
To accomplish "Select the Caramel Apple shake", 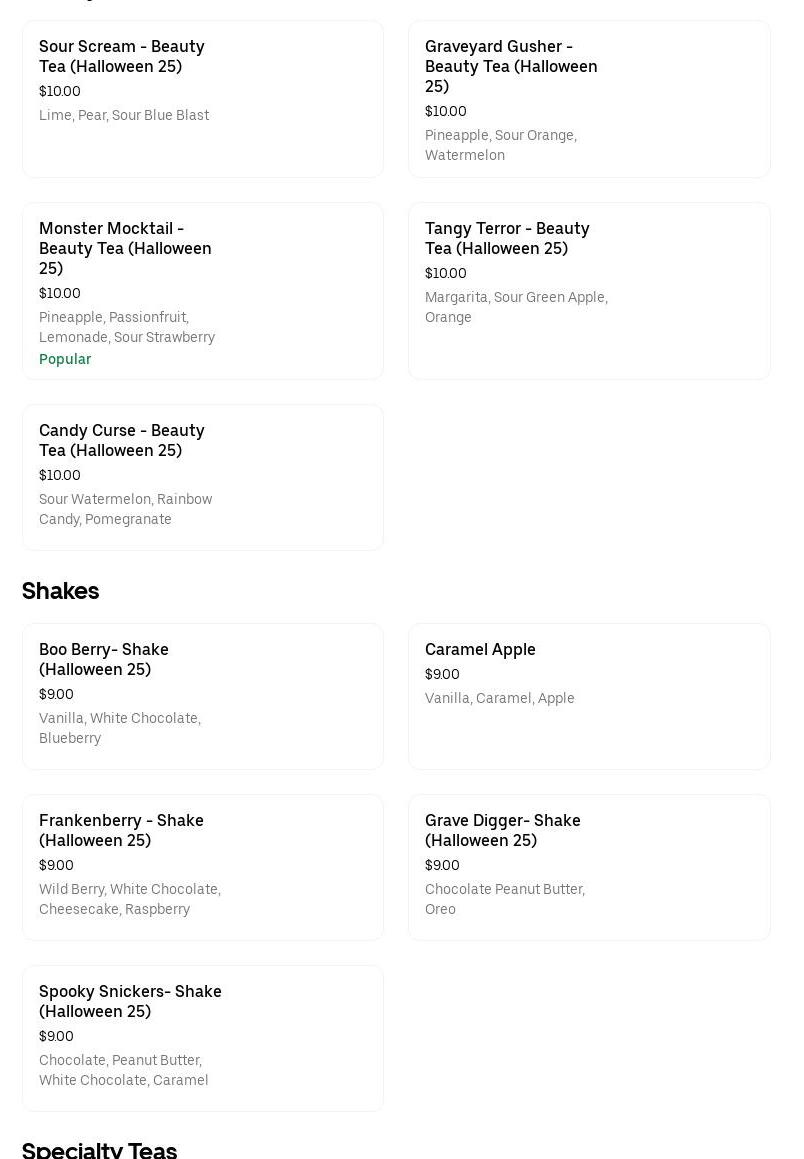I will 589,696.
